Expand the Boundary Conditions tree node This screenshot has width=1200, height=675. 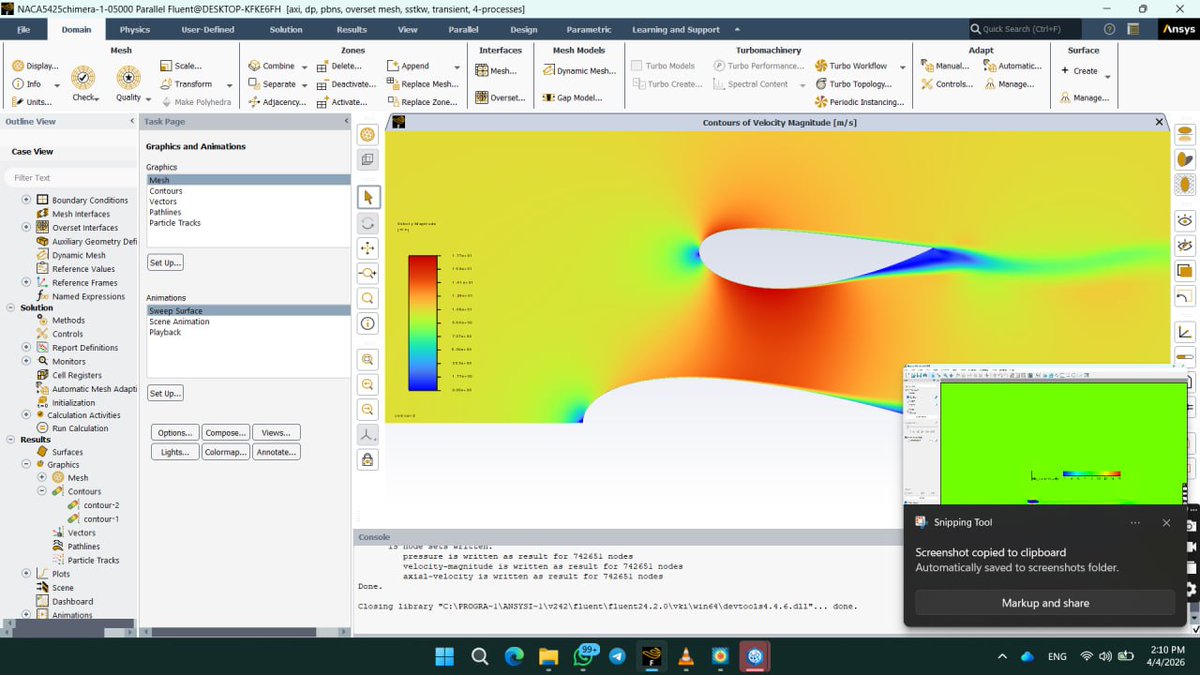27,200
